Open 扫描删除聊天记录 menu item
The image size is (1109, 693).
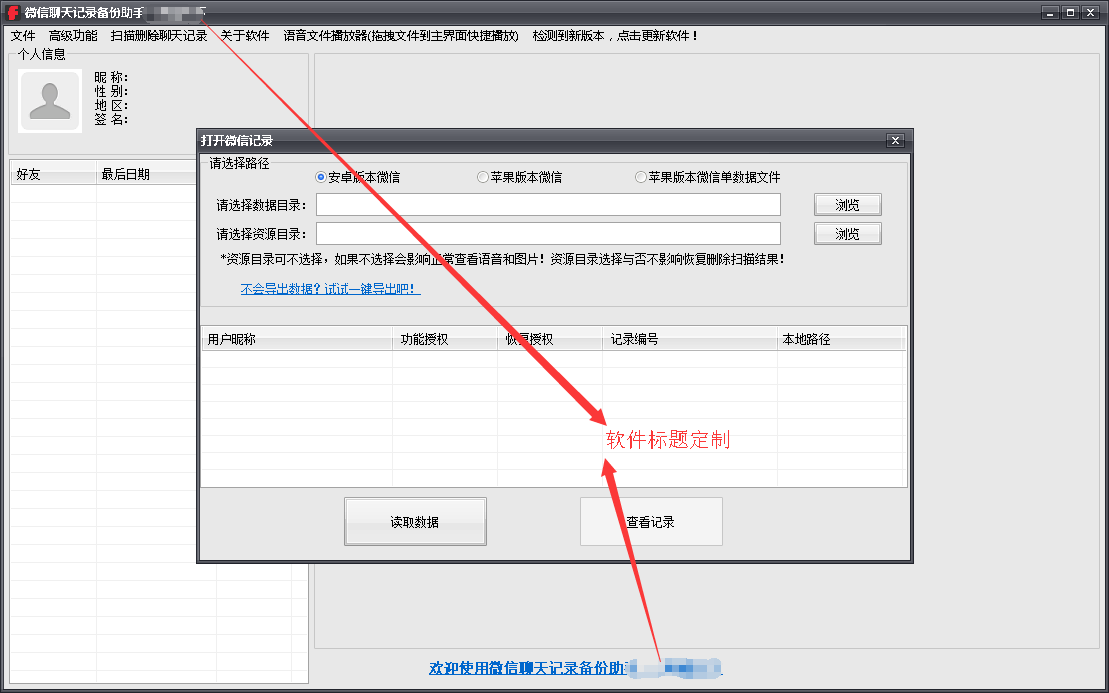(x=159, y=36)
